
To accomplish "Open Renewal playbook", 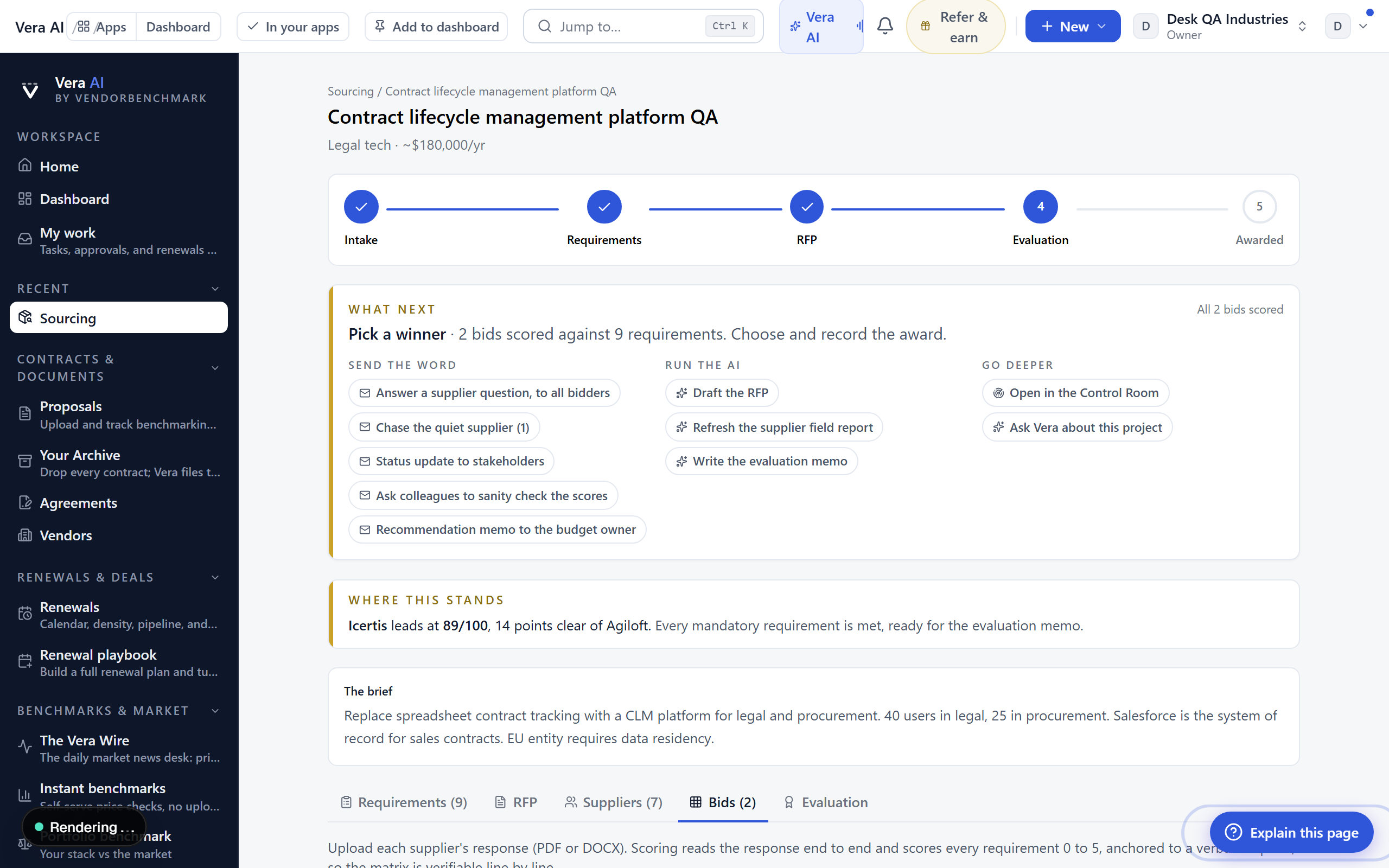I will pos(119,662).
